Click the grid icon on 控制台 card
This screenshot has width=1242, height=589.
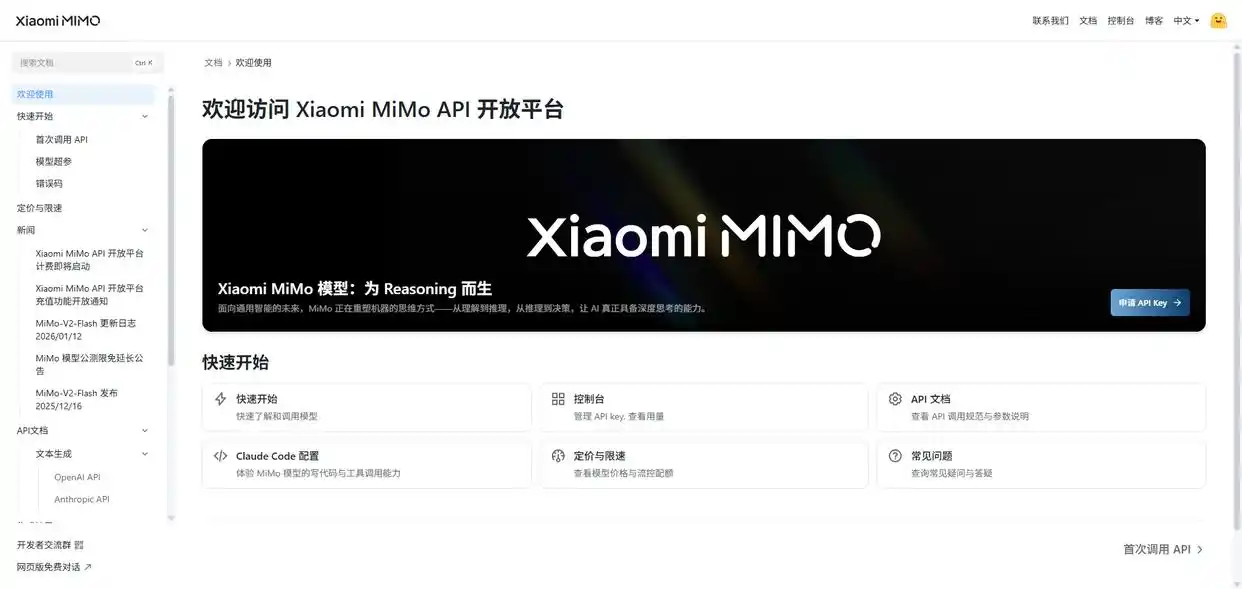coord(558,399)
